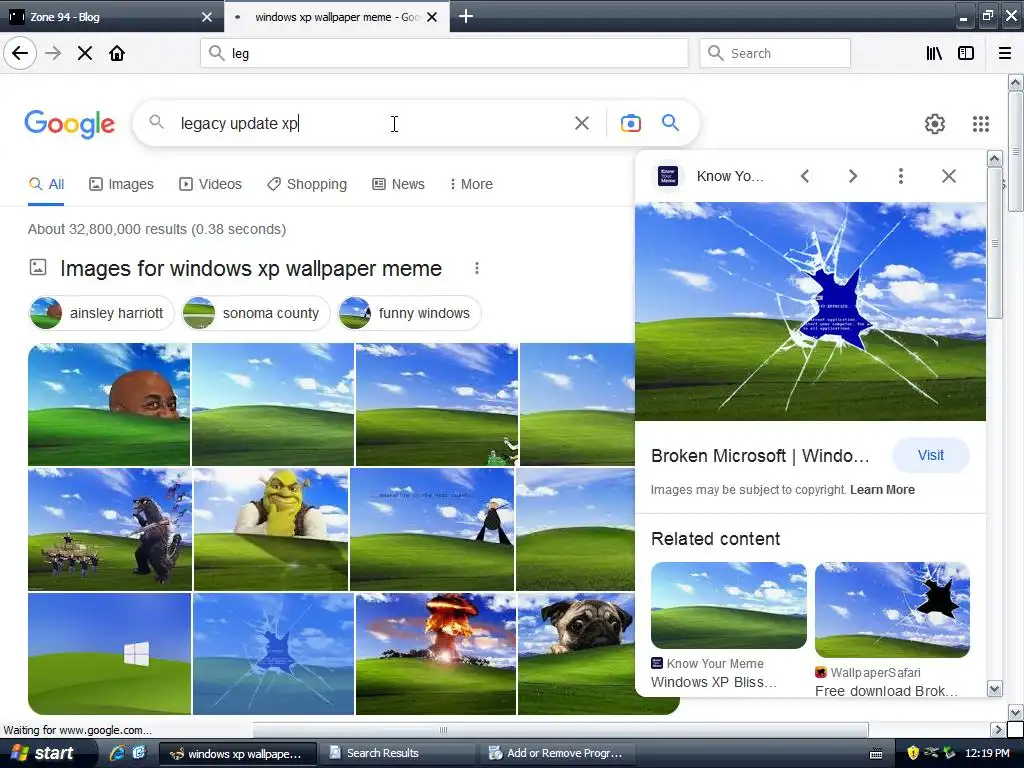Open related WallpaperSafari broken image
1024x768 pixels.
892,609
